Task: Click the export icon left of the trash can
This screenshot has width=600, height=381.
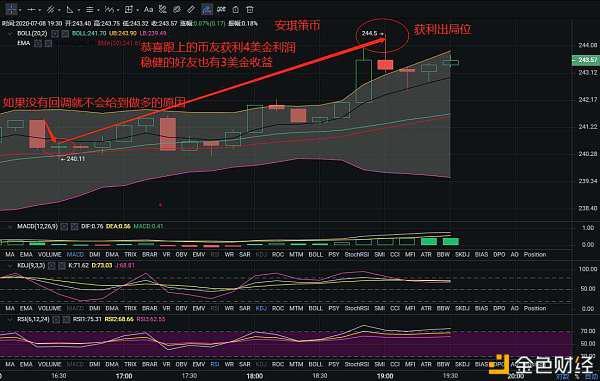Action: pos(236,9)
